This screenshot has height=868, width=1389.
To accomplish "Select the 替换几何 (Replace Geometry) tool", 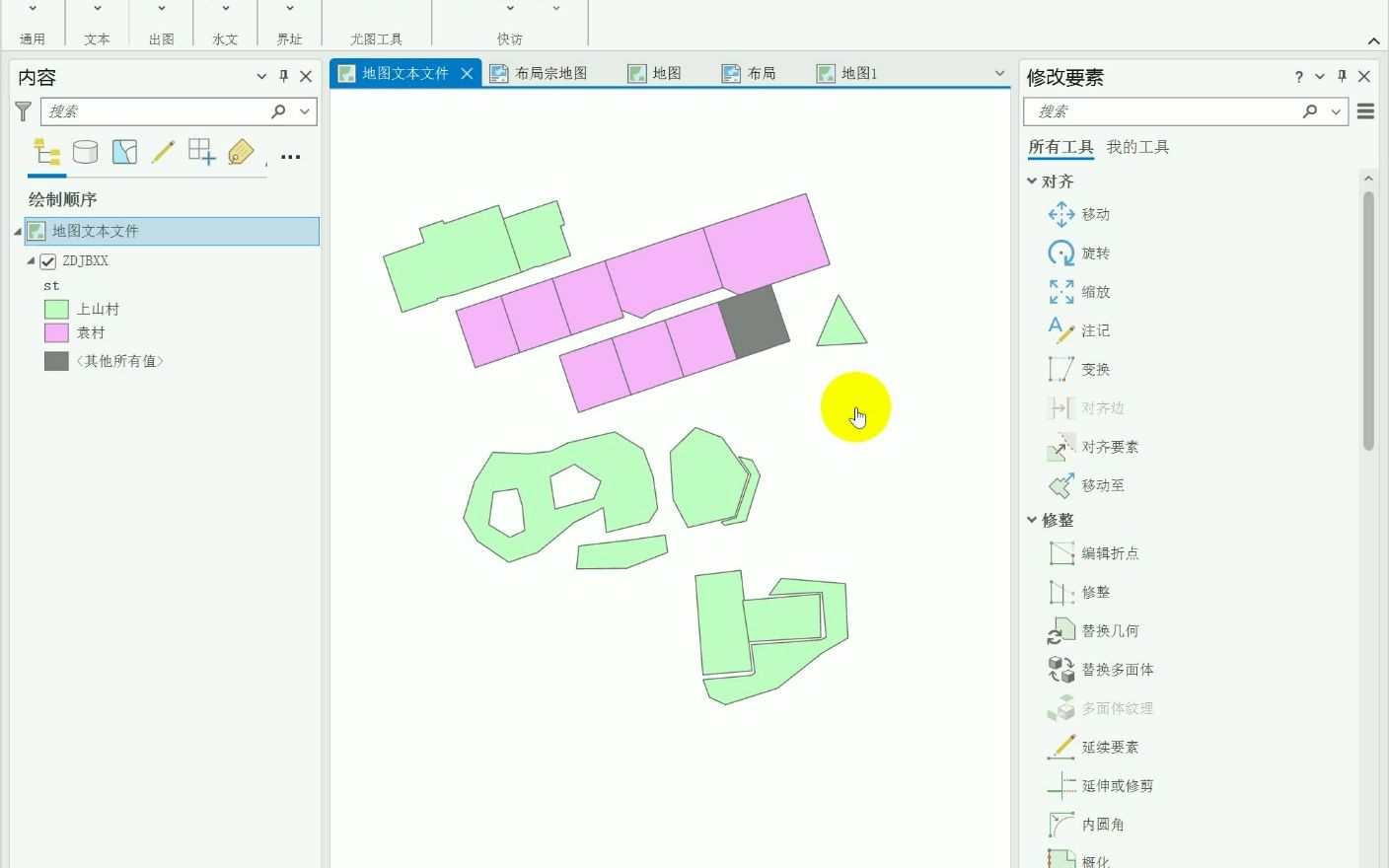I will click(1092, 630).
